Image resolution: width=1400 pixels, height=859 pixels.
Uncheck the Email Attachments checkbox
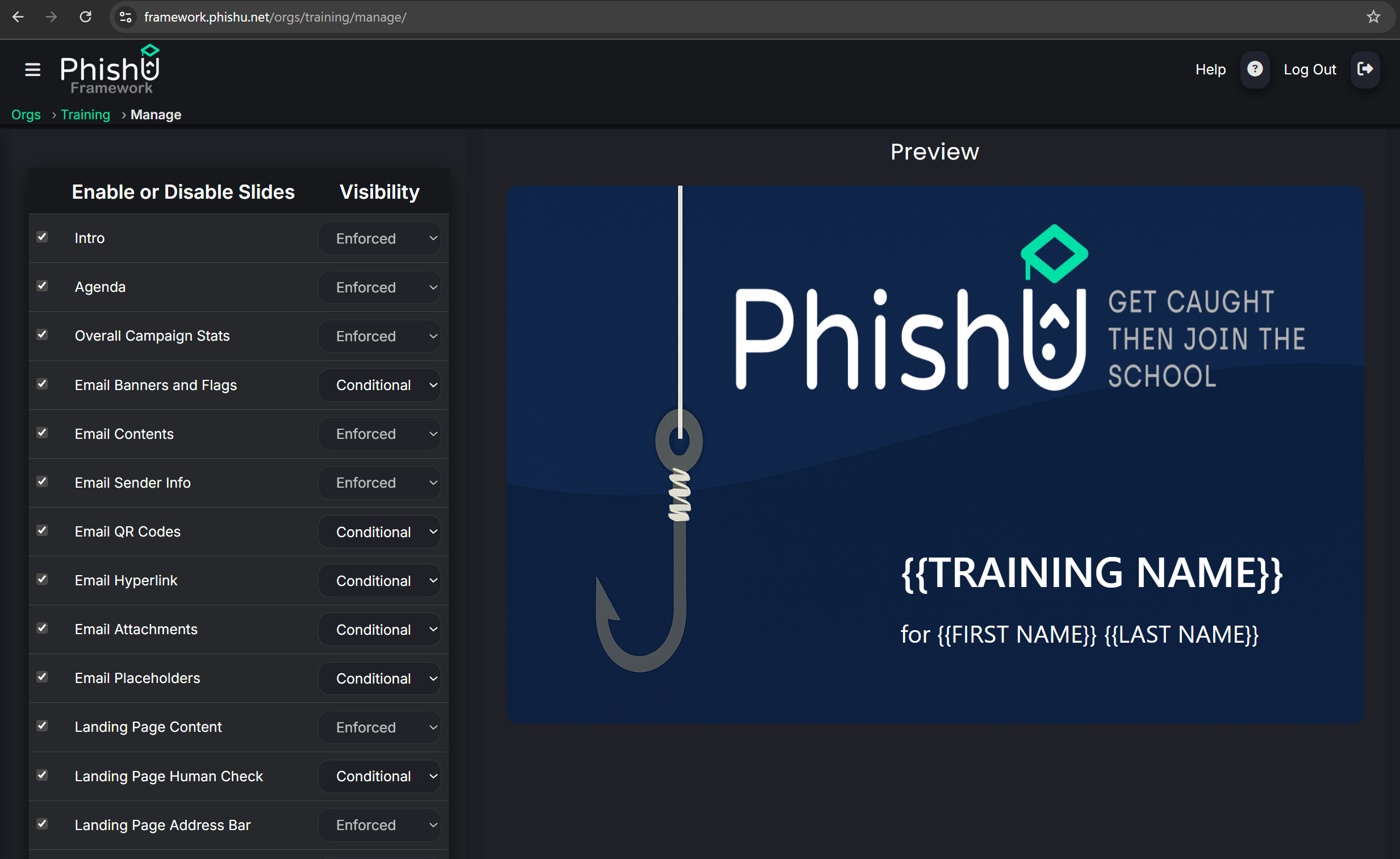point(42,628)
